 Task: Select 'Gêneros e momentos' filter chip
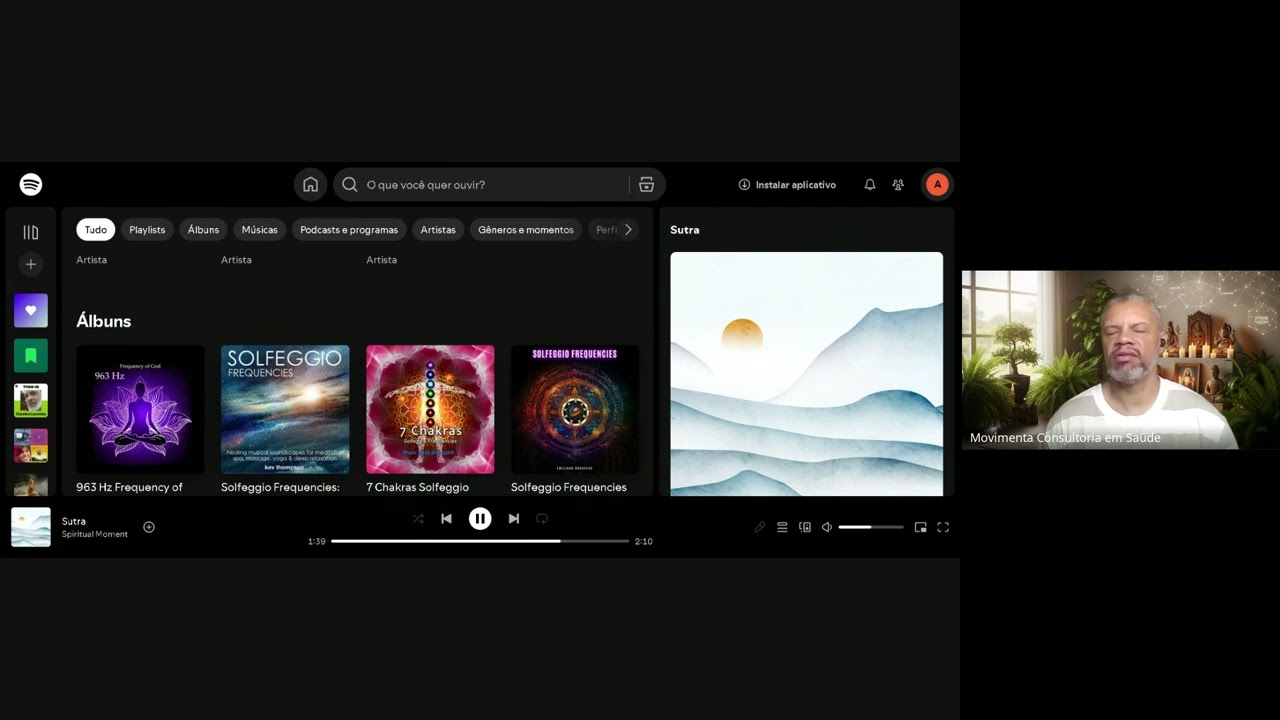(x=526, y=230)
